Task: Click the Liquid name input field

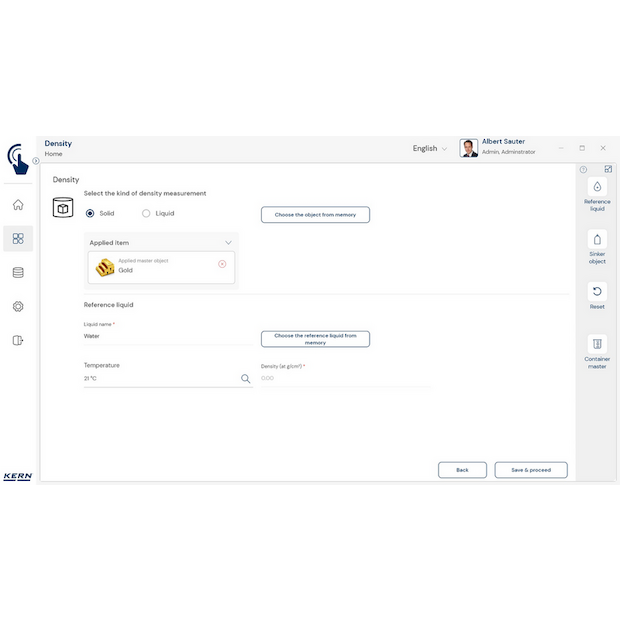Action: (165, 337)
